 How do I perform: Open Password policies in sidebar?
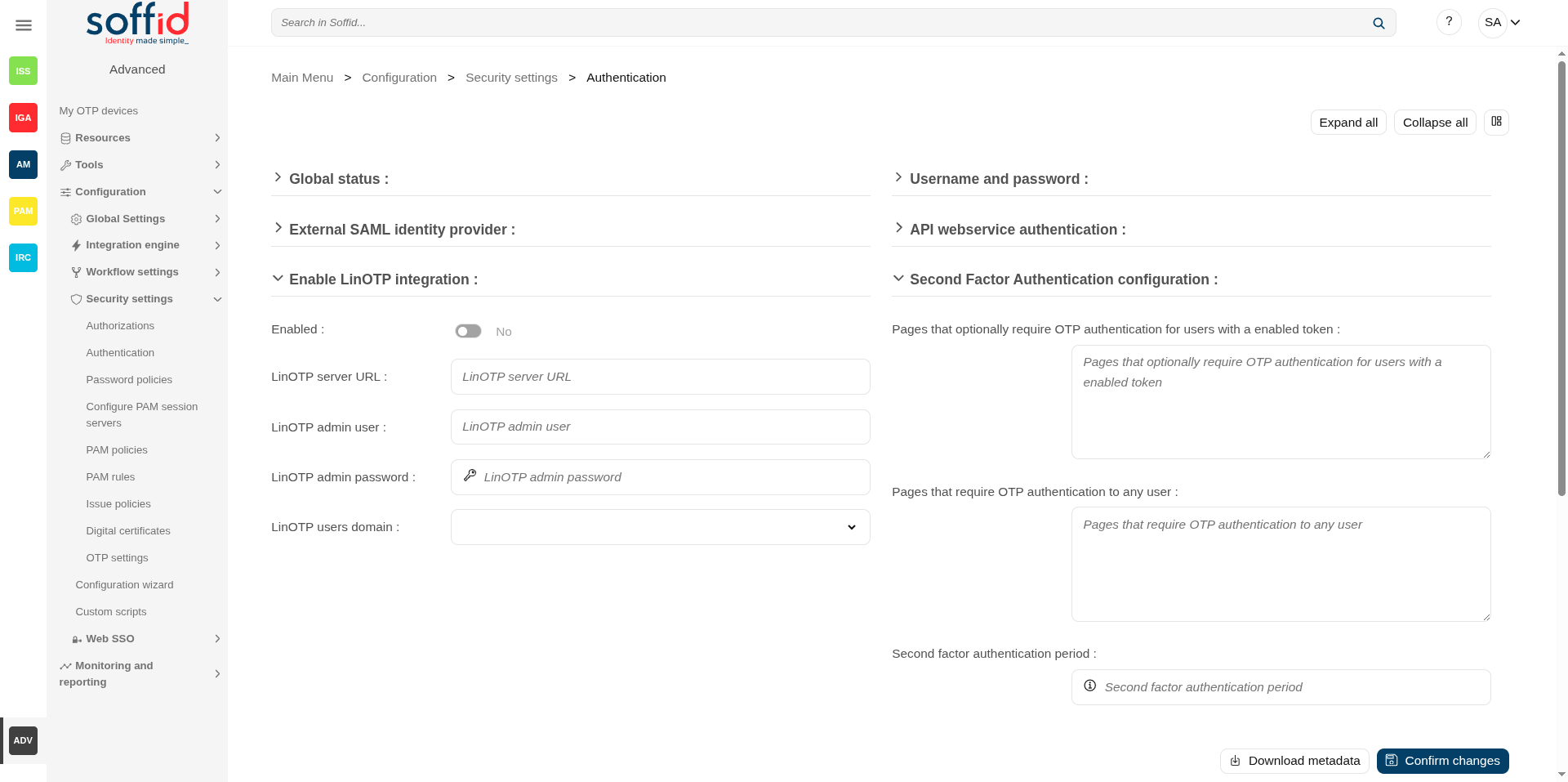click(x=129, y=380)
